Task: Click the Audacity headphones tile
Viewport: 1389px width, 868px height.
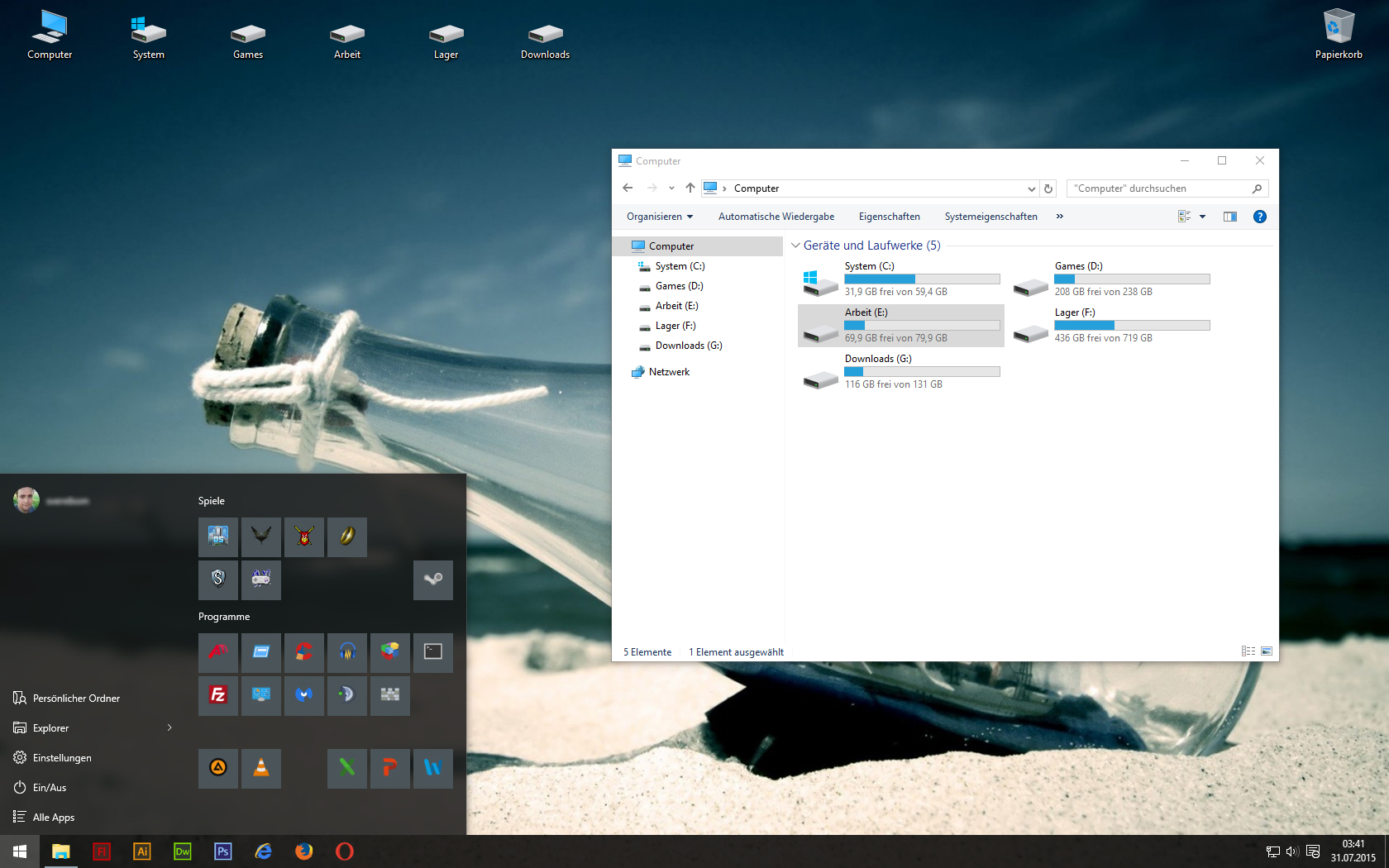Action: [347, 652]
